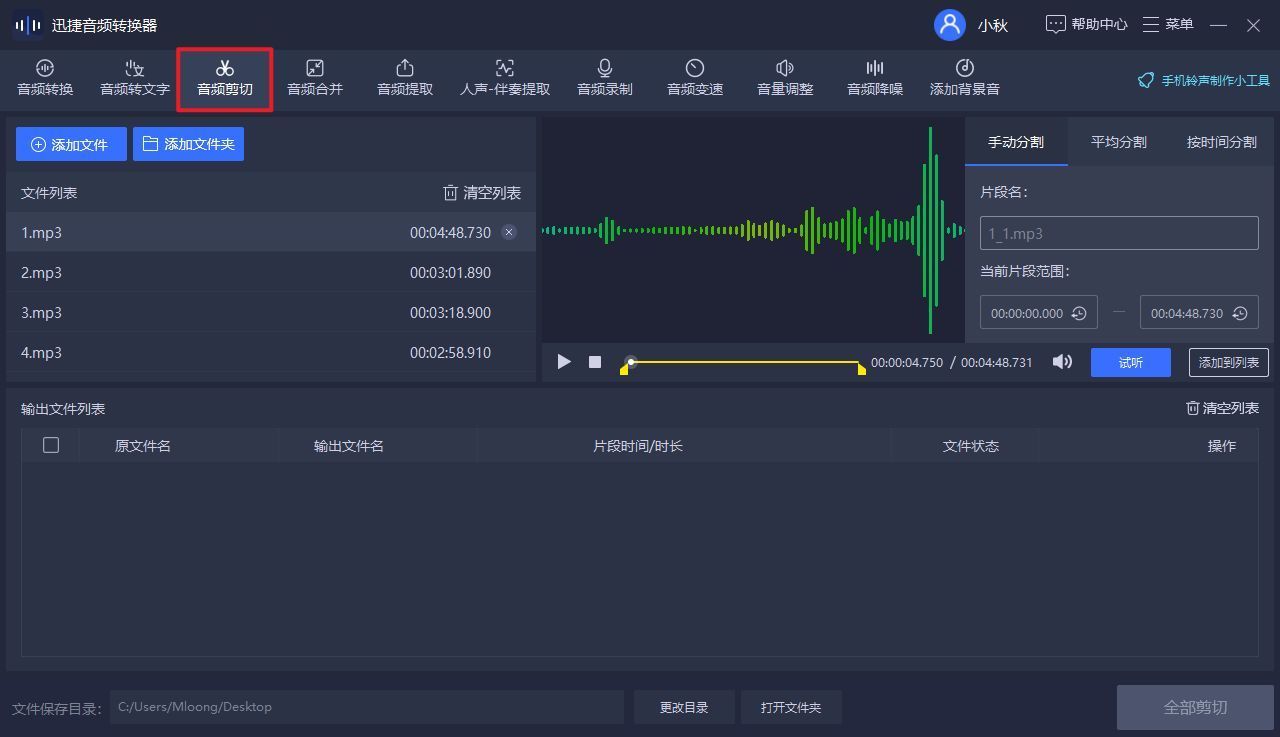
Task: Click the 全部剪切 button
Action: 1195,707
